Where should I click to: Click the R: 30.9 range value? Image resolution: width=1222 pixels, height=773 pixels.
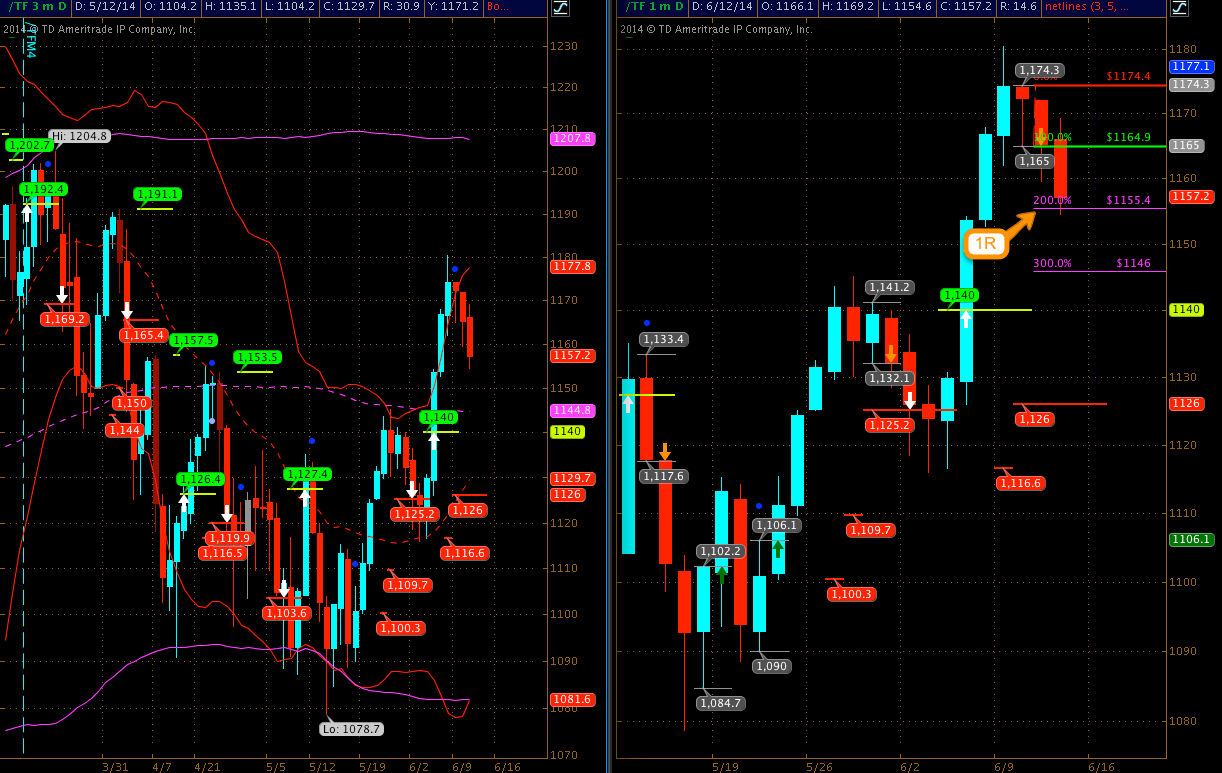(x=402, y=7)
